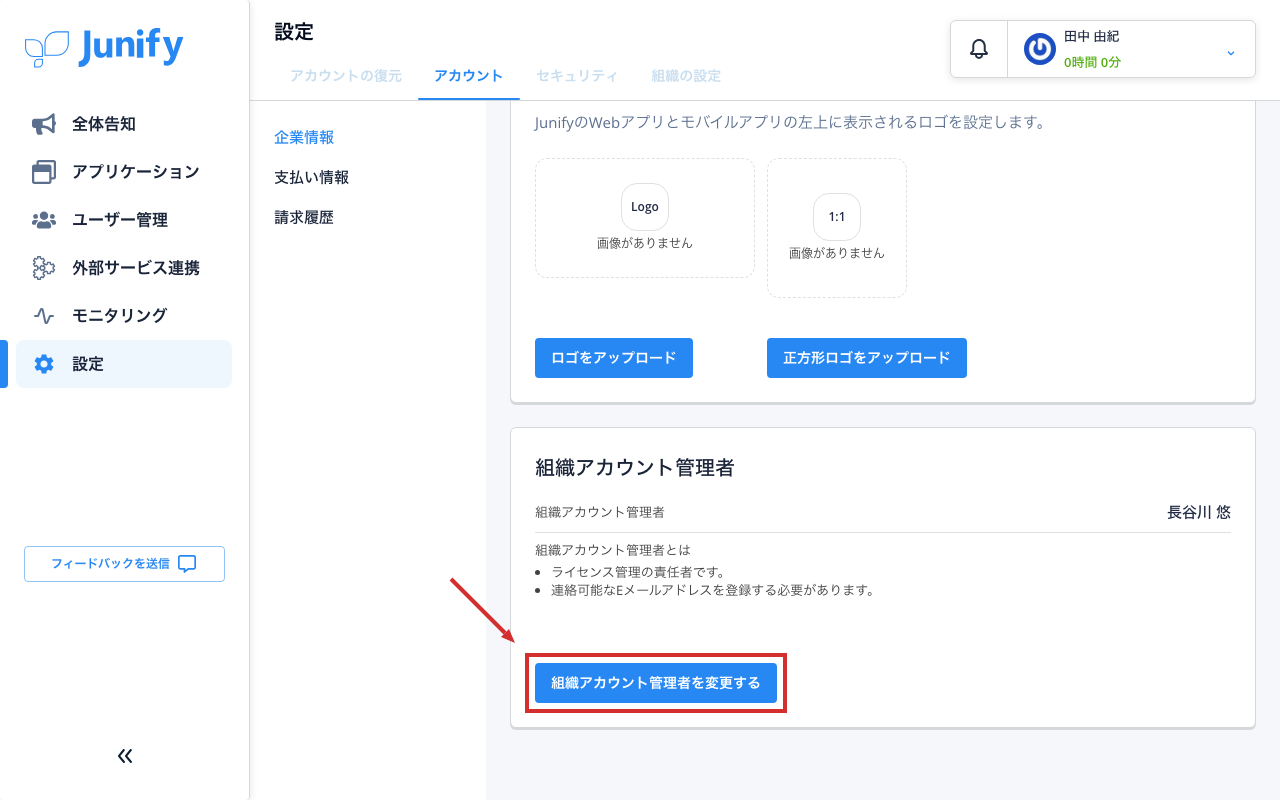Click the 組織アカウント管理者とは text
Screen dimensions: 1280x800
coord(613,550)
